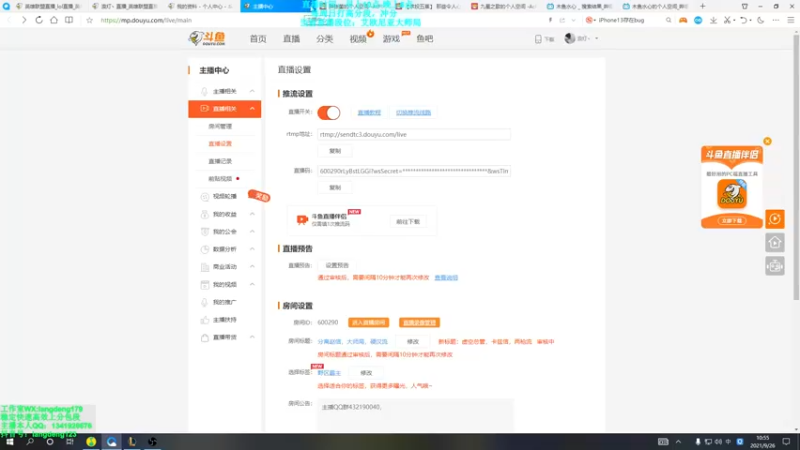Click the floating icon below the home icon
This screenshot has height=450, width=800.
click(774, 266)
